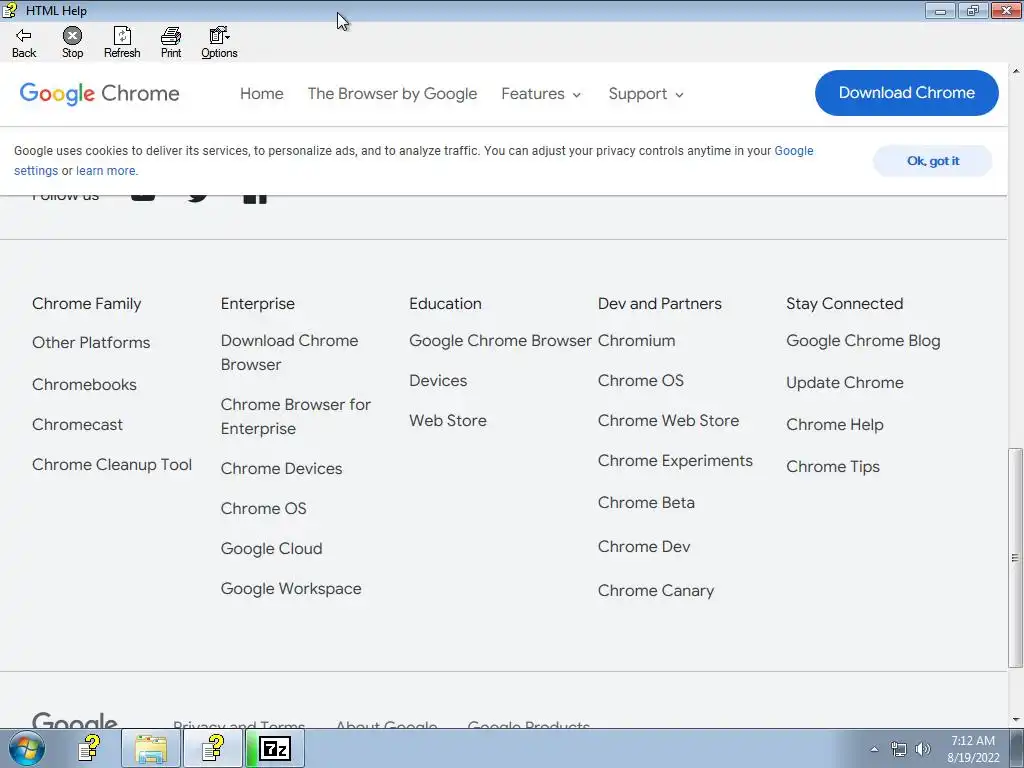Screen dimensions: 1024x768
Task: Click the scrollbar up arrow
Action: [1016, 71]
